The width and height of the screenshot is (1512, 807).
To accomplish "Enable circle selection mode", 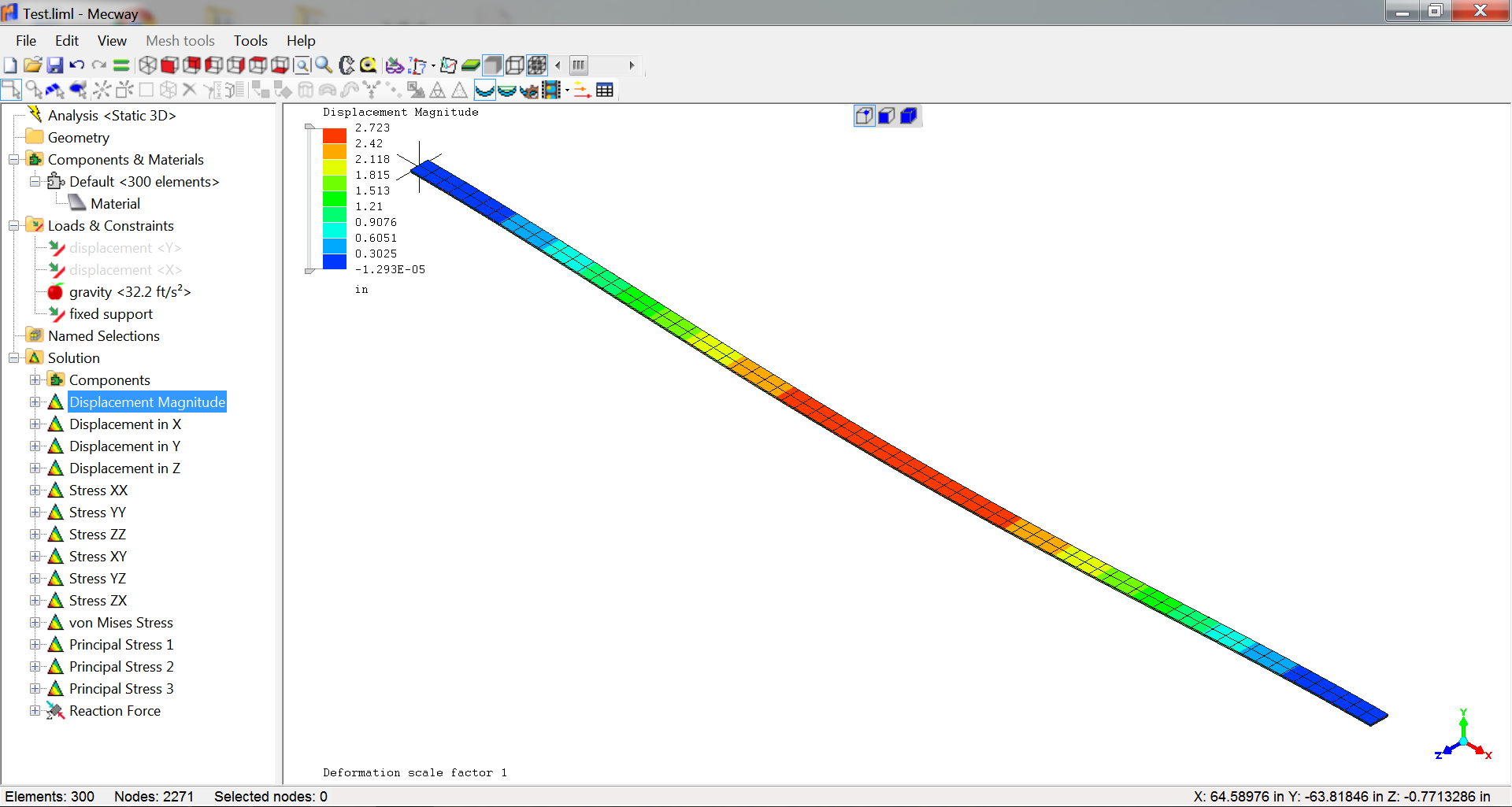I will [34, 90].
